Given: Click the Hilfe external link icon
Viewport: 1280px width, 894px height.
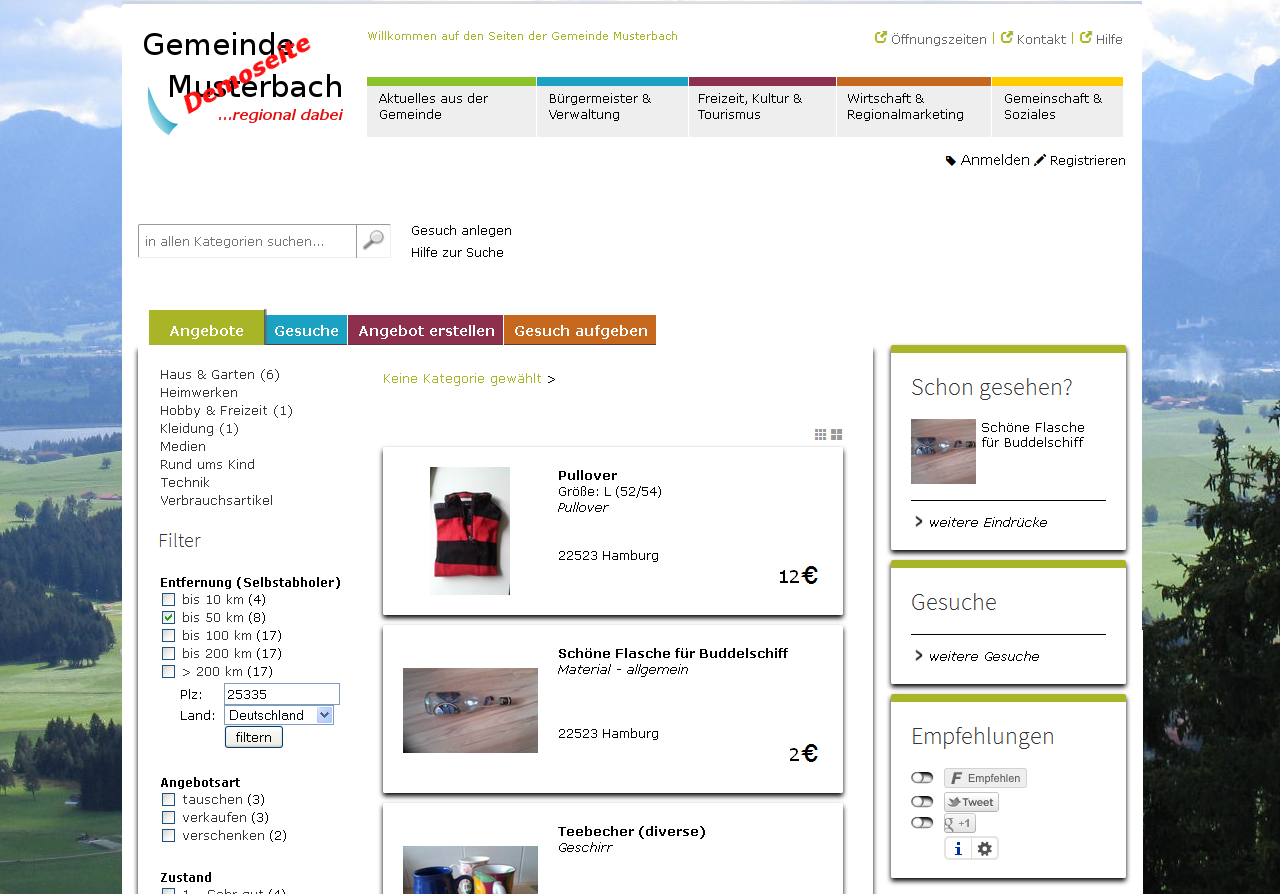Looking at the screenshot, I should [1086, 37].
